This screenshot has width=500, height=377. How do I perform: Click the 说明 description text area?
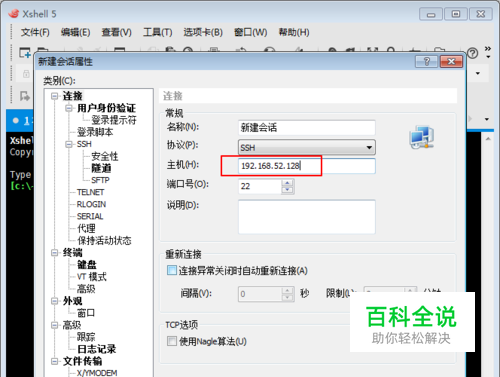click(307, 217)
